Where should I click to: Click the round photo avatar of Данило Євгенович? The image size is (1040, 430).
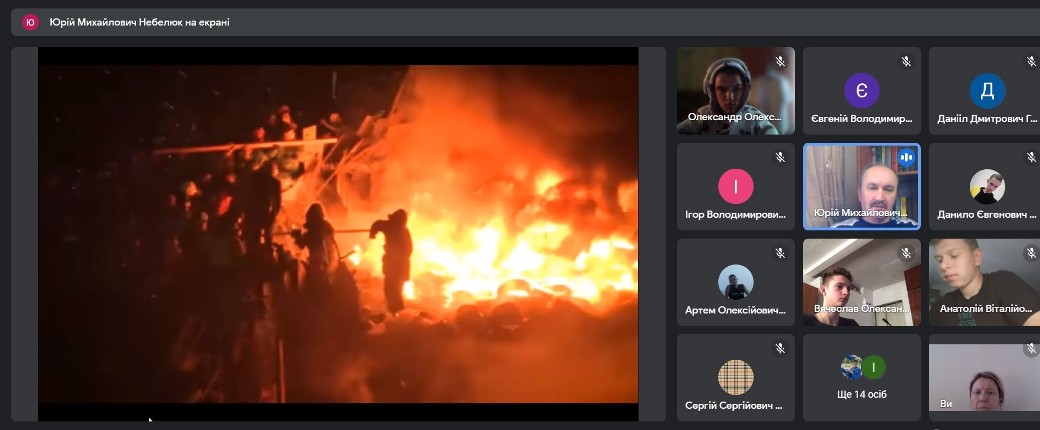(x=987, y=186)
